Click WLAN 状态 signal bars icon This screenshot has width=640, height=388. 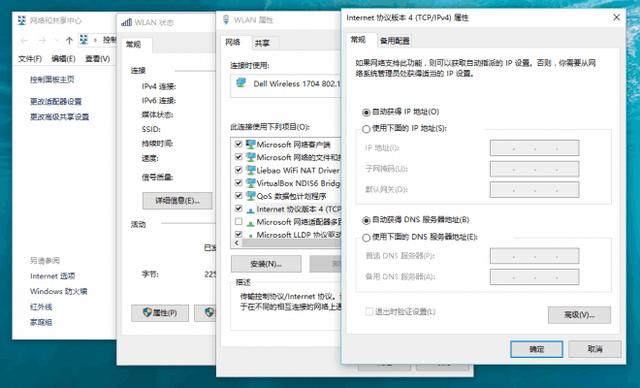click(127, 22)
